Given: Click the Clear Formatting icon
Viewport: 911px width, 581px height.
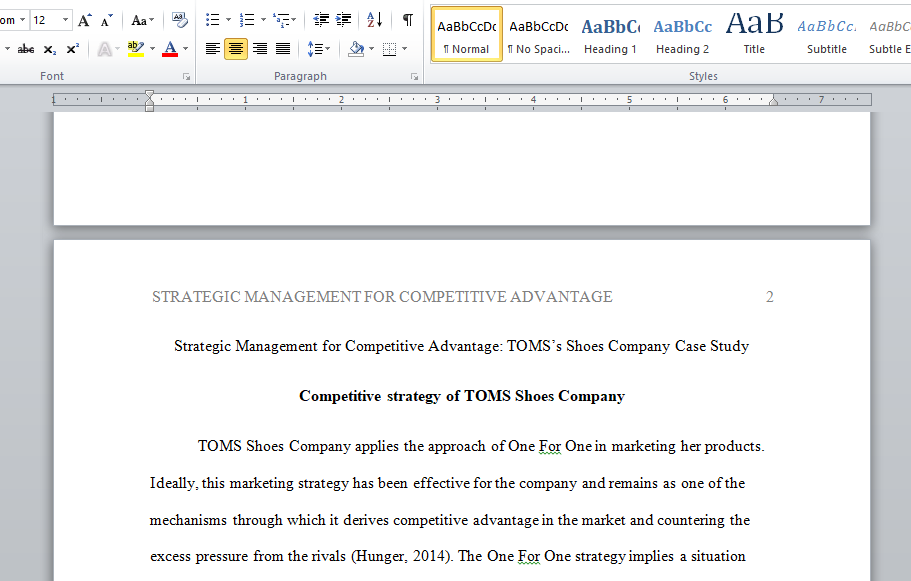Looking at the screenshot, I should (180, 20).
